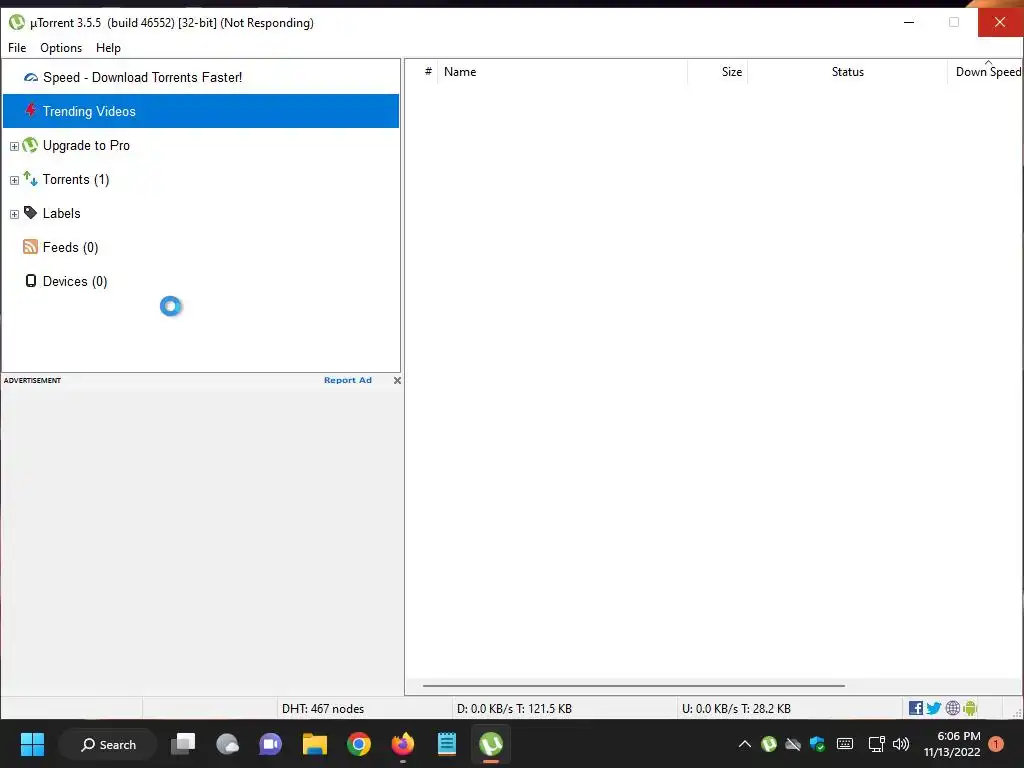Screen dimensions: 1024x768
Task: Close the advertisement panel
Action: [397, 380]
